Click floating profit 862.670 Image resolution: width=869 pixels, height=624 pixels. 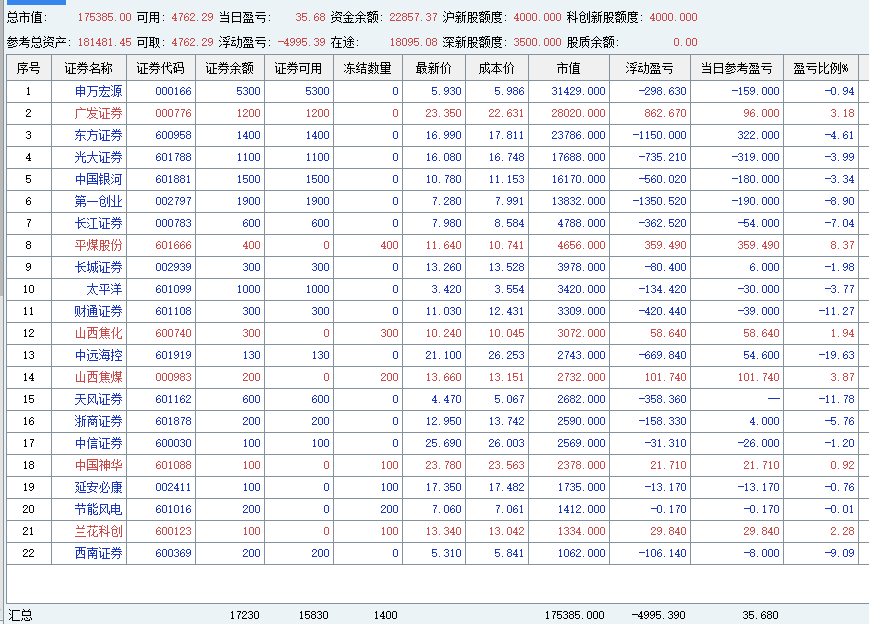click(x=665, y=114)
